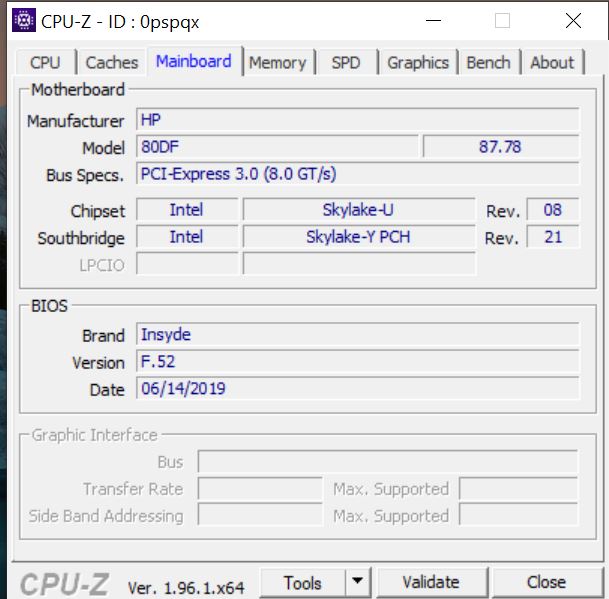Click the Southbridge vendor Intel field
Image resolution: width=609 pixels, height=599 pixels.
(x=187, y=237)
